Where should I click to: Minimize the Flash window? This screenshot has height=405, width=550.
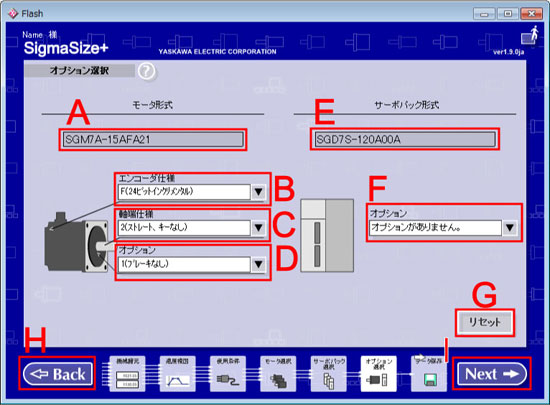(x=484, y=14)
